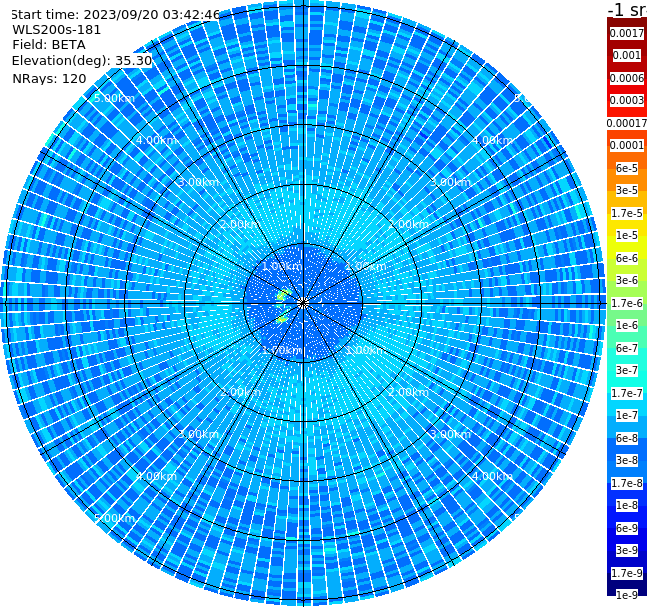Image resolution: width=647 pixels, height=607 pixels.
Task: Click the 6e-8 color bar tick
Action: click(x=627, y=438)
